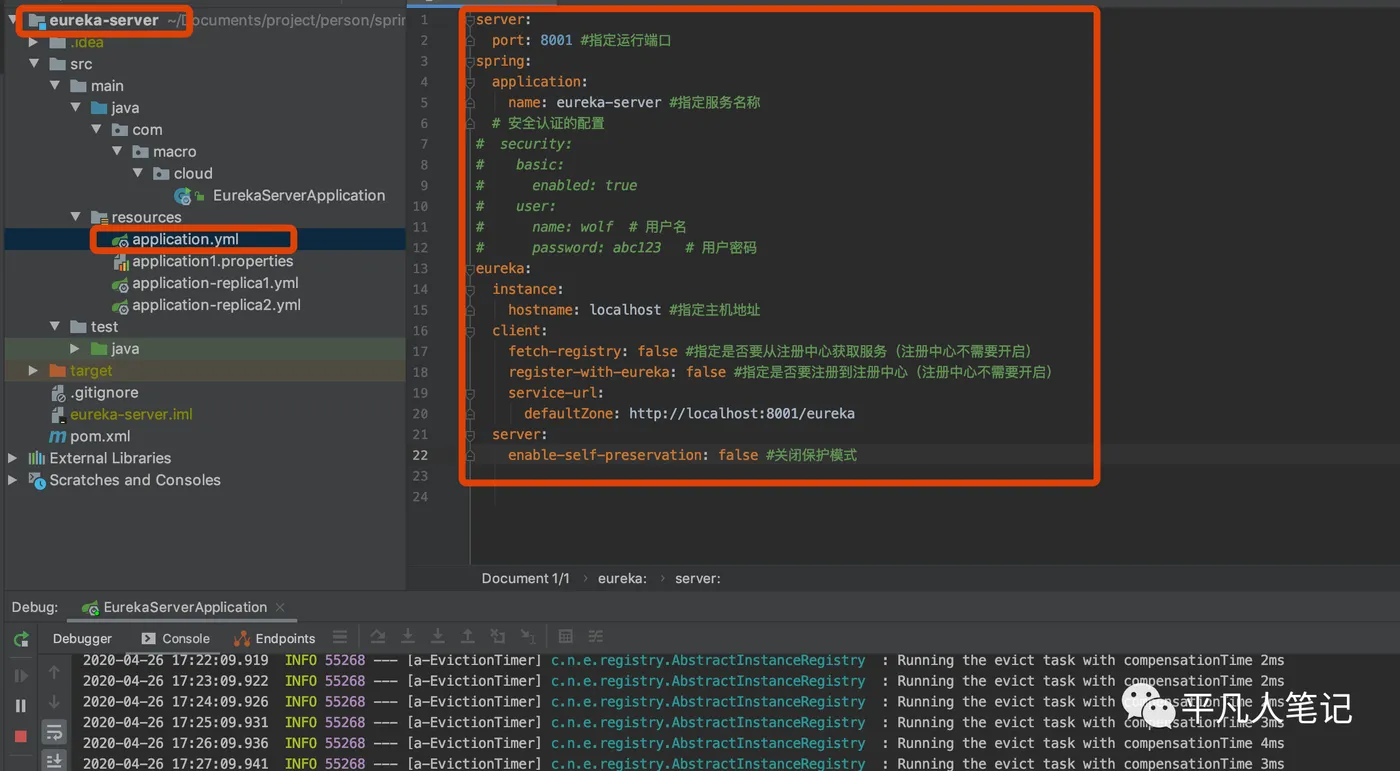Click 'enable-self-preservation: false' line
The image size is (1400, 771).
[633, 455]
